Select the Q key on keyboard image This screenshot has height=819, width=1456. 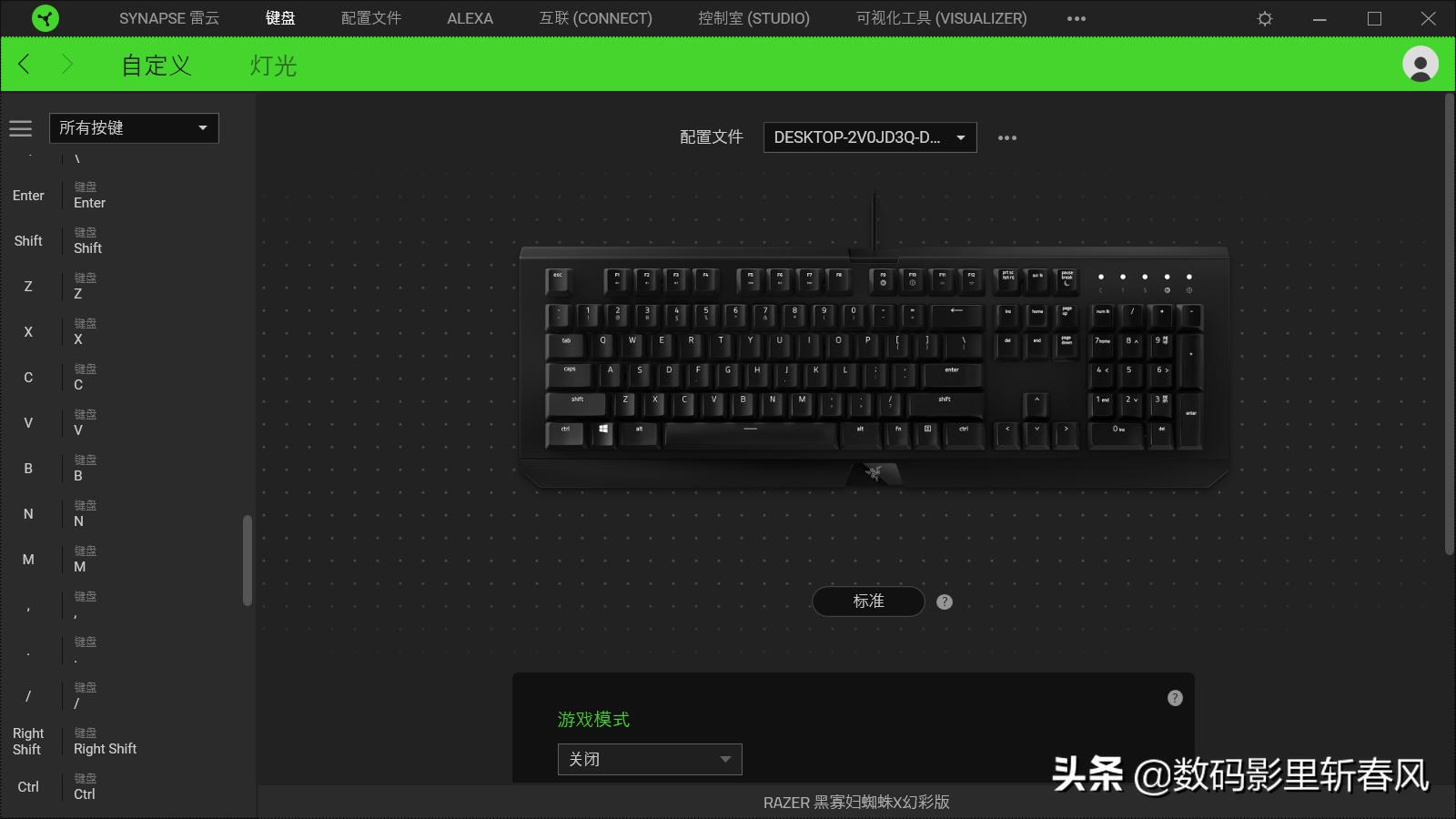(603, 346)
